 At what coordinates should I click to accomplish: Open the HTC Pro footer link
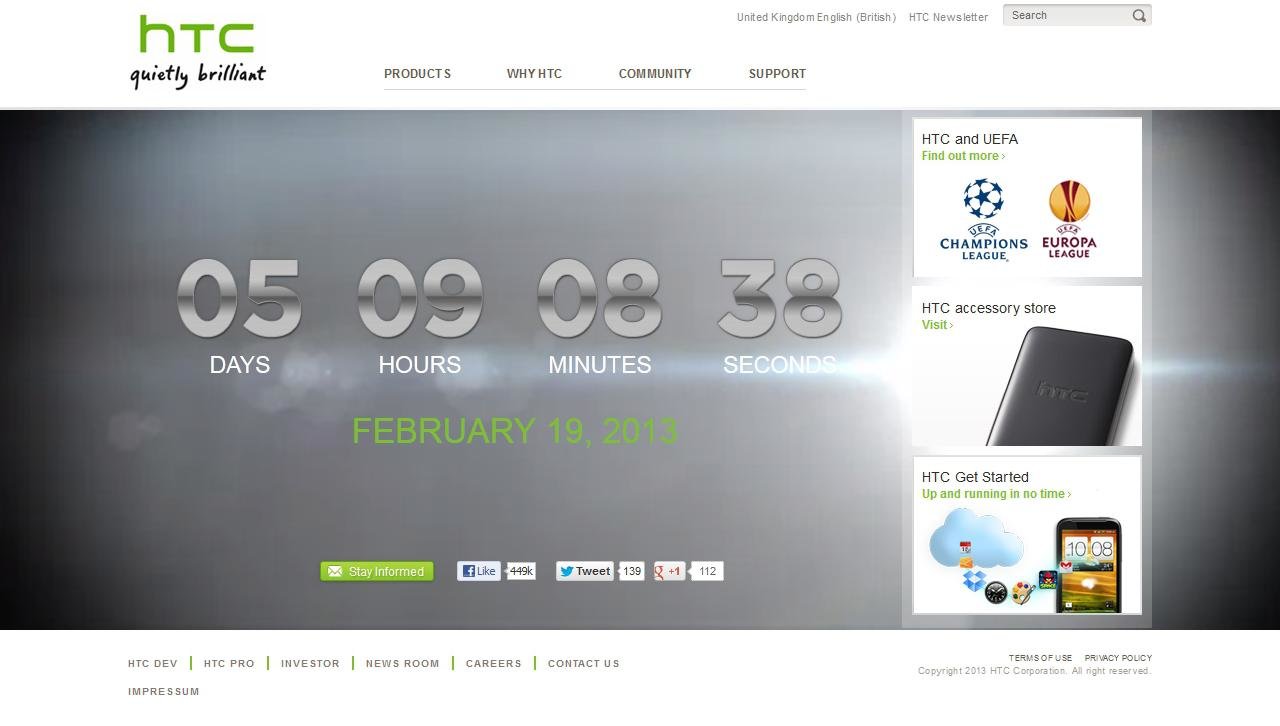[229, 663]
